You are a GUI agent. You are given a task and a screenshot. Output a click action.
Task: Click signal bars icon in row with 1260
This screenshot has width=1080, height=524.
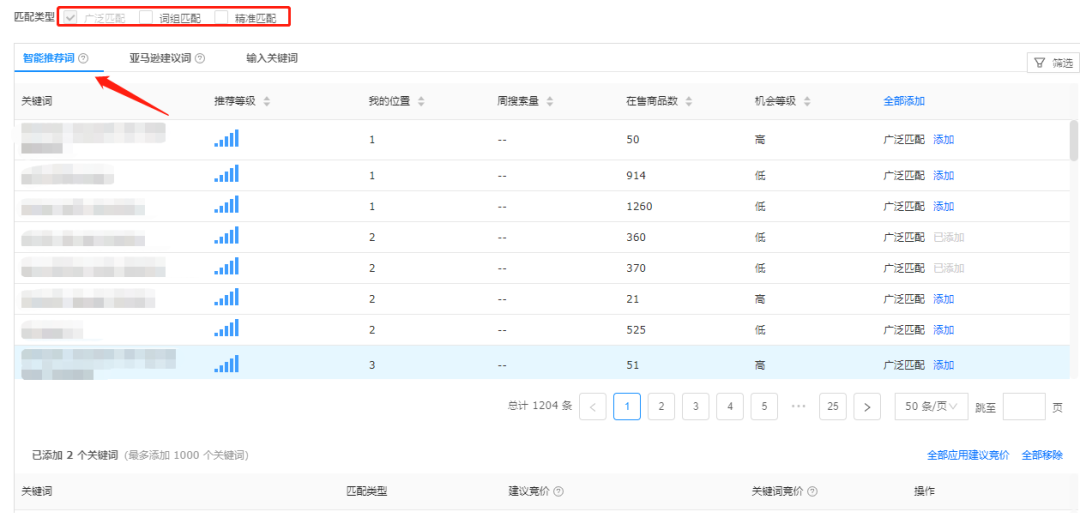pos(227,205)
